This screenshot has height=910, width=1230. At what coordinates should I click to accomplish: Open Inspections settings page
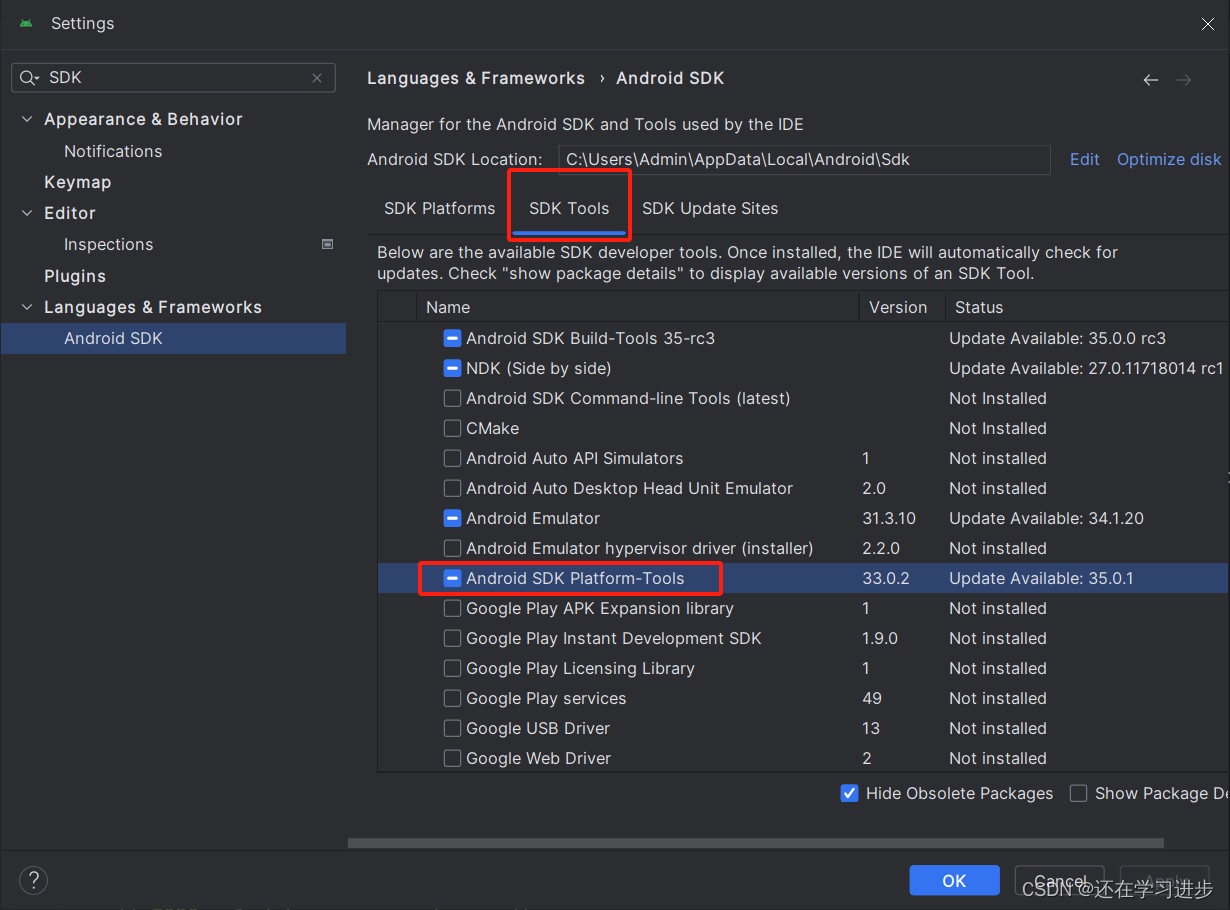point(108,244)
